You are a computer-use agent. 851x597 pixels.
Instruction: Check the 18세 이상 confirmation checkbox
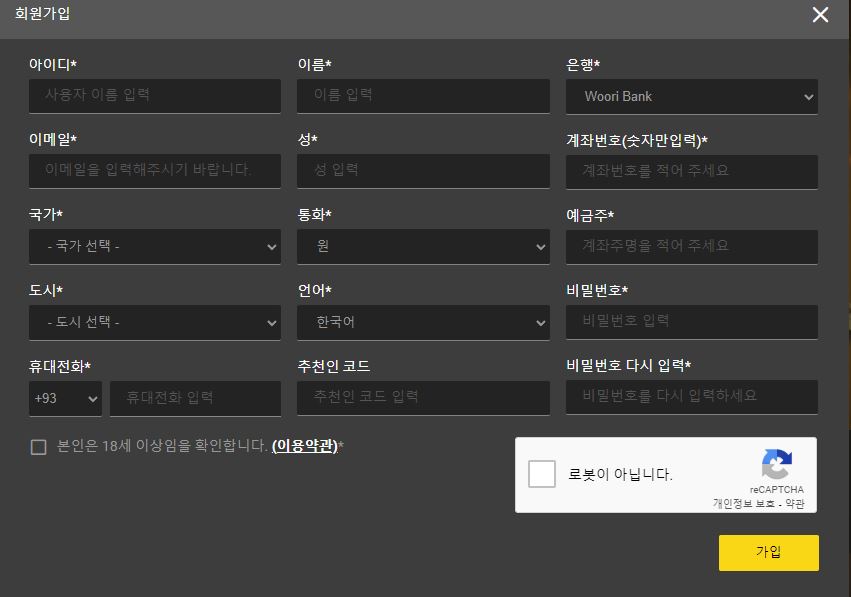(x=38, y=447)
